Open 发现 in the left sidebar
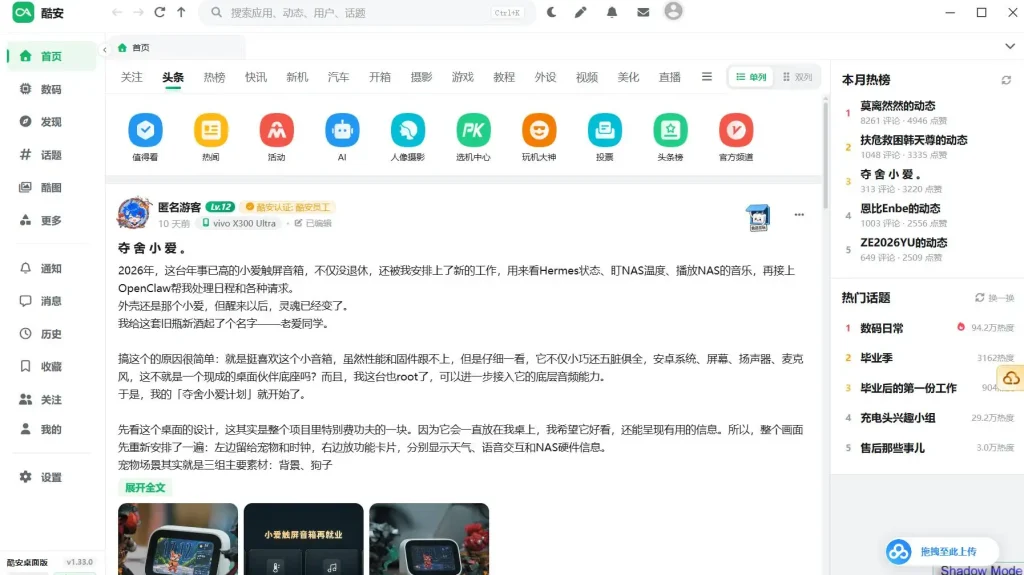The width and height of the screenshot is (1024, 575). [51, 122]
